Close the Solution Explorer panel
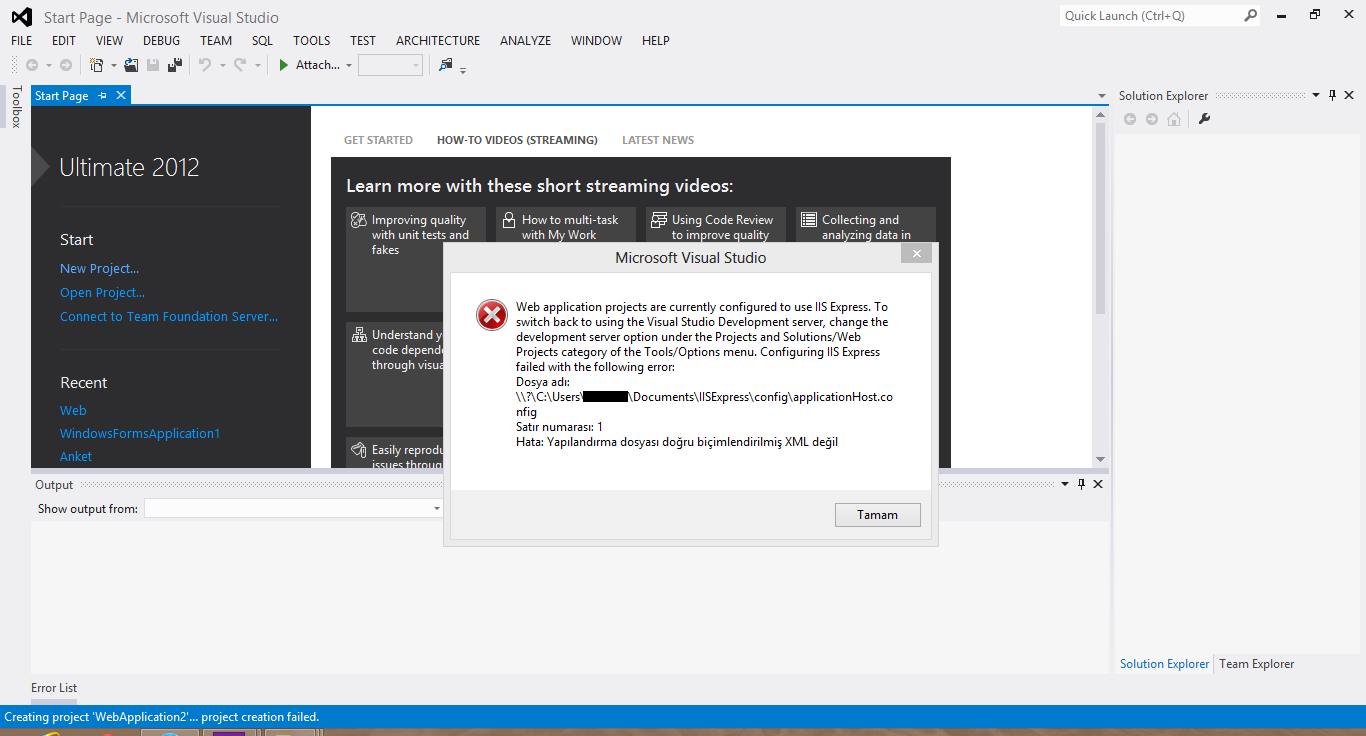1366x736 pixels. pyautogui.click(x=1349, y=95)
